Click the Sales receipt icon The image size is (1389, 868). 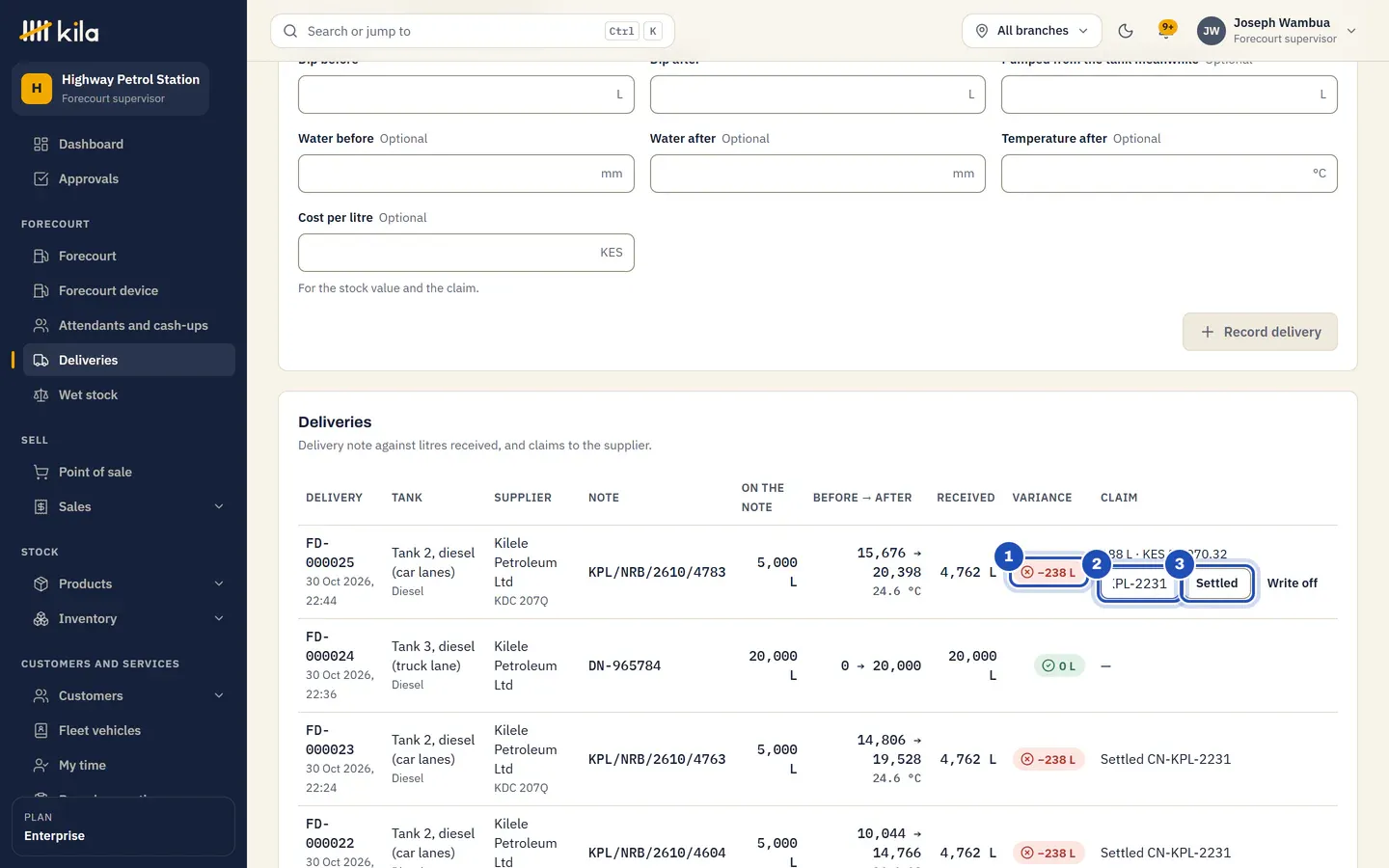click(41, 506)
